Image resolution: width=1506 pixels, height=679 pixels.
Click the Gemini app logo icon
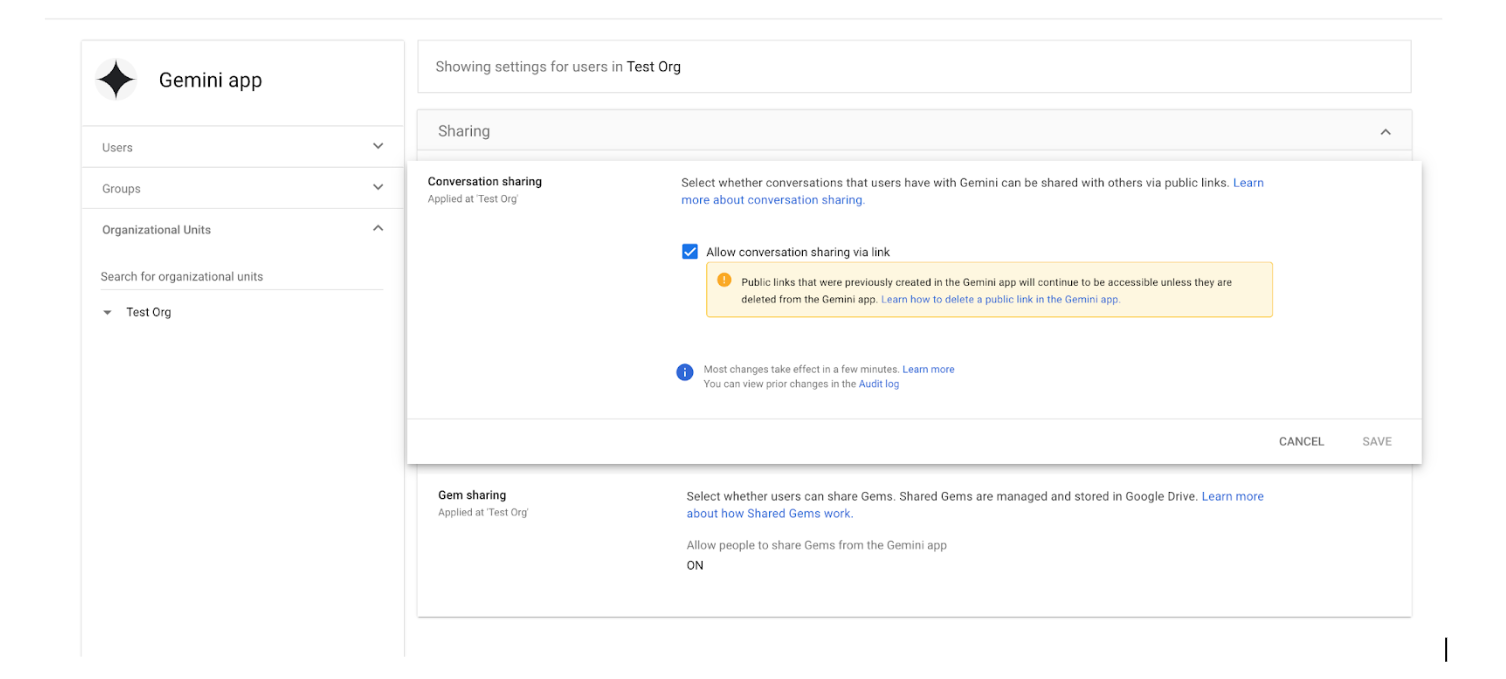click(x=116, y=79)
